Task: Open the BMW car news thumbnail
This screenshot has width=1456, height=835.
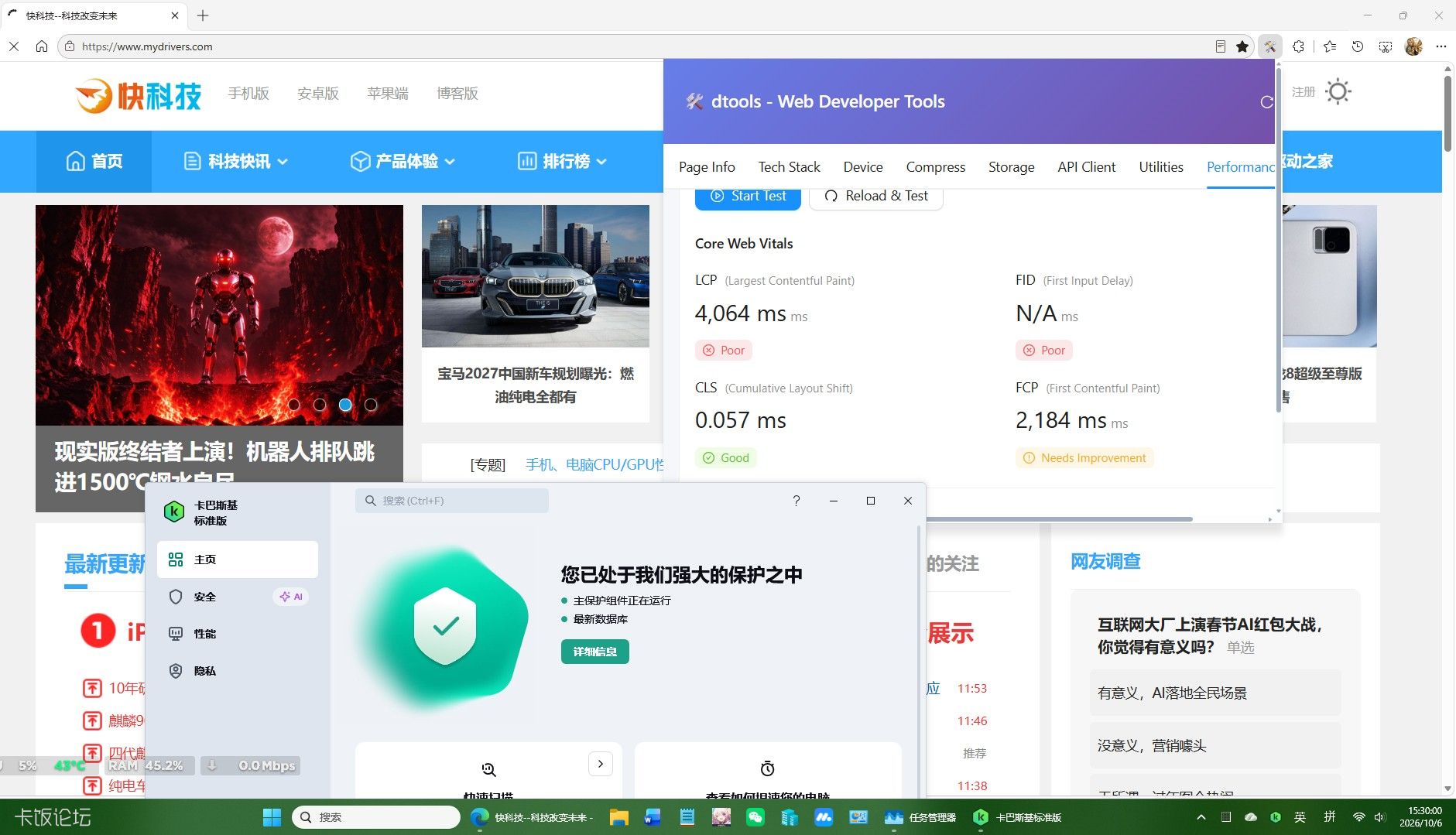Action: coord(536,275)
